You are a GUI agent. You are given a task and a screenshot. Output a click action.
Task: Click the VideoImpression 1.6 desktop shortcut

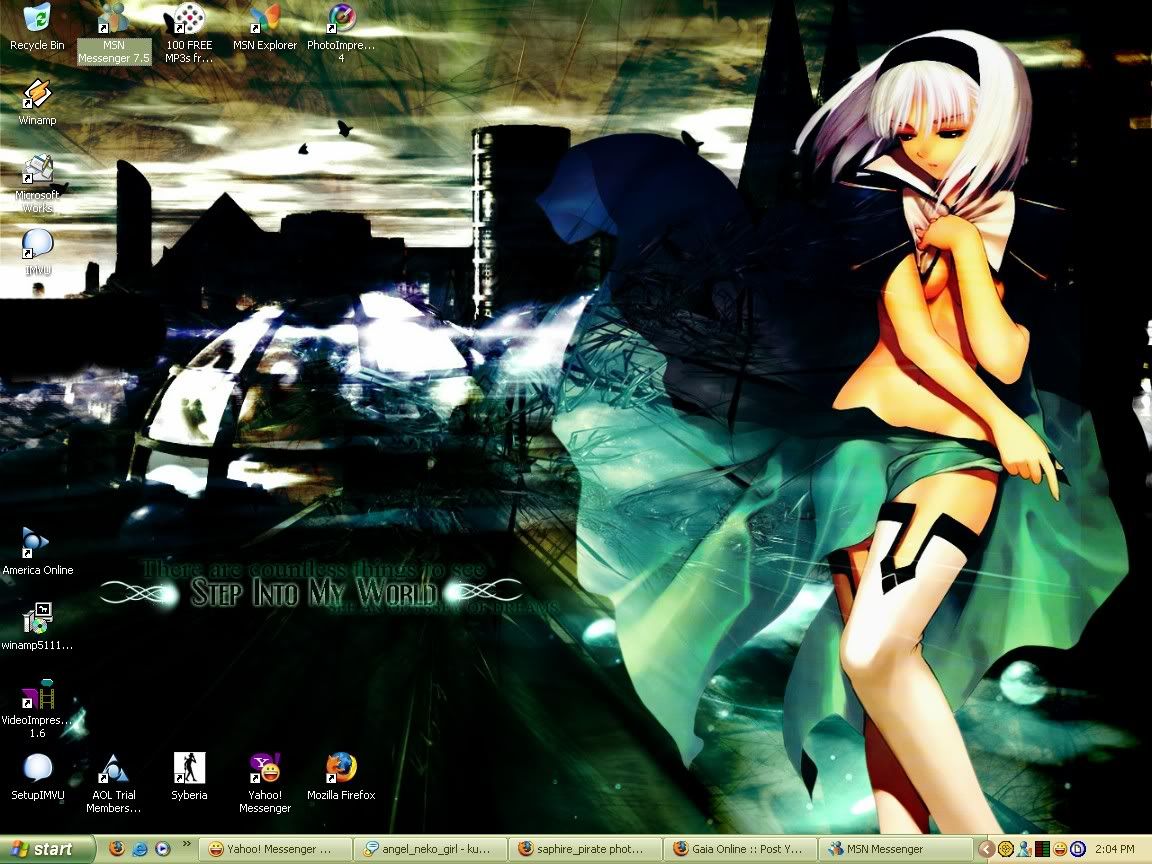coord(37,708)
